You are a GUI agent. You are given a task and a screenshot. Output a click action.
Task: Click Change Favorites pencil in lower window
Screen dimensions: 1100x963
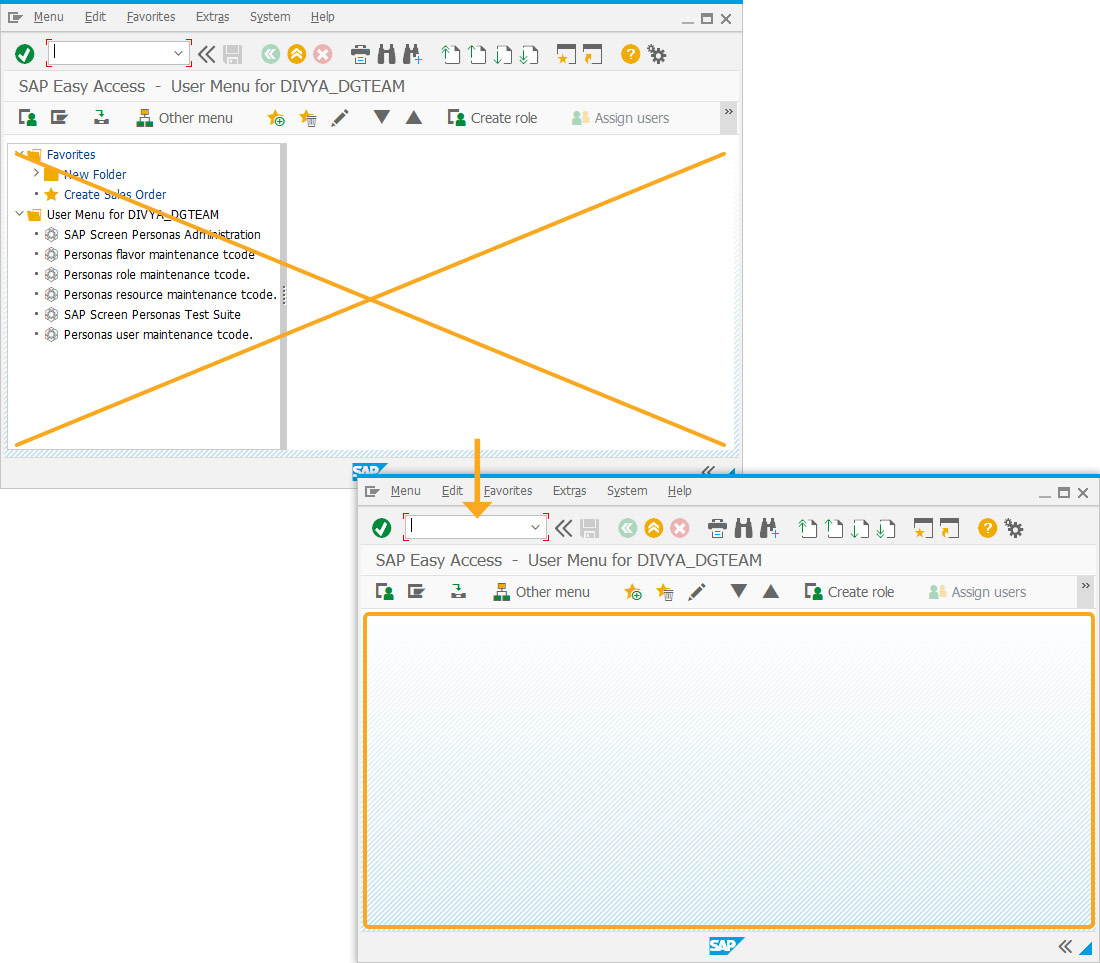(x=697, y=592)
